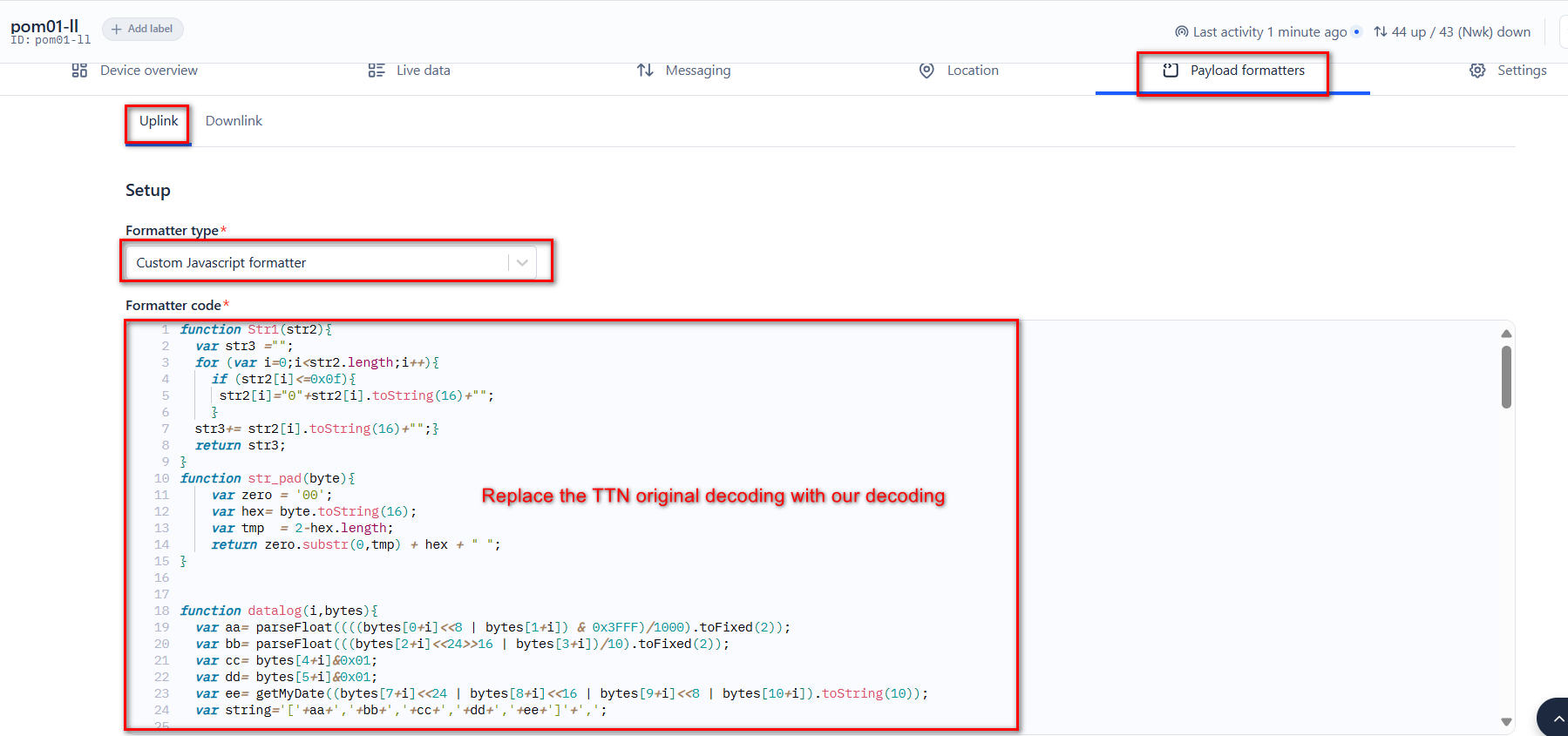Switch to the Downlink sub-tab

tap(234, 121)
